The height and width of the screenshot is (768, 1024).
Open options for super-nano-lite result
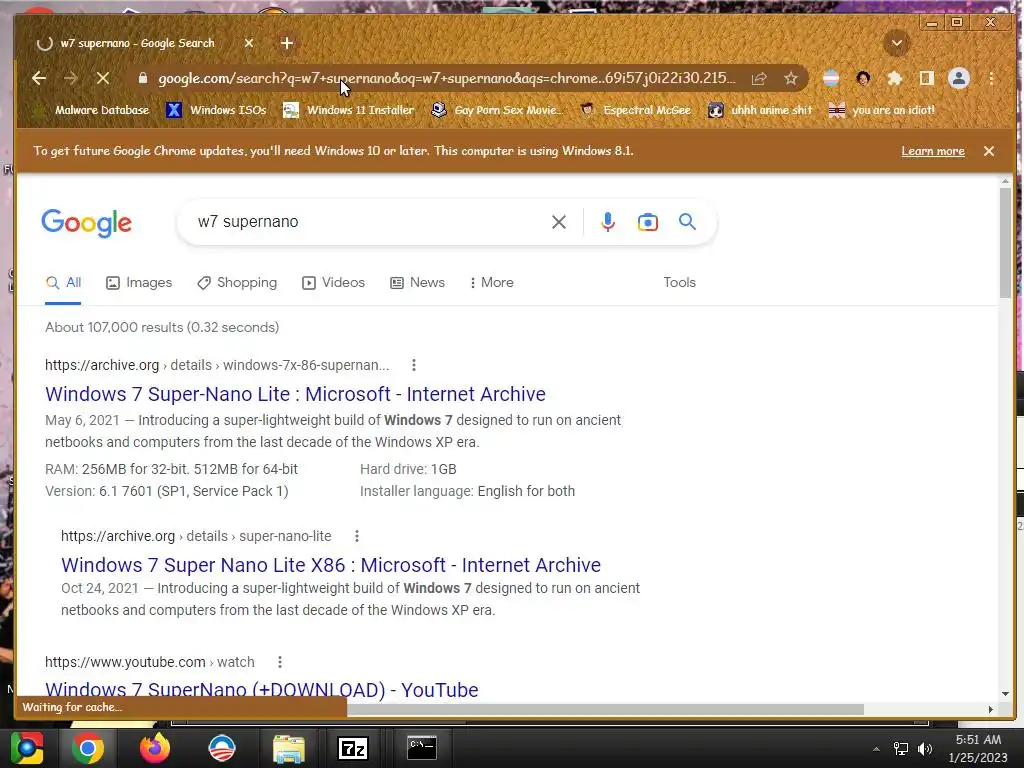pyautogui.click(x=357, y=536)
